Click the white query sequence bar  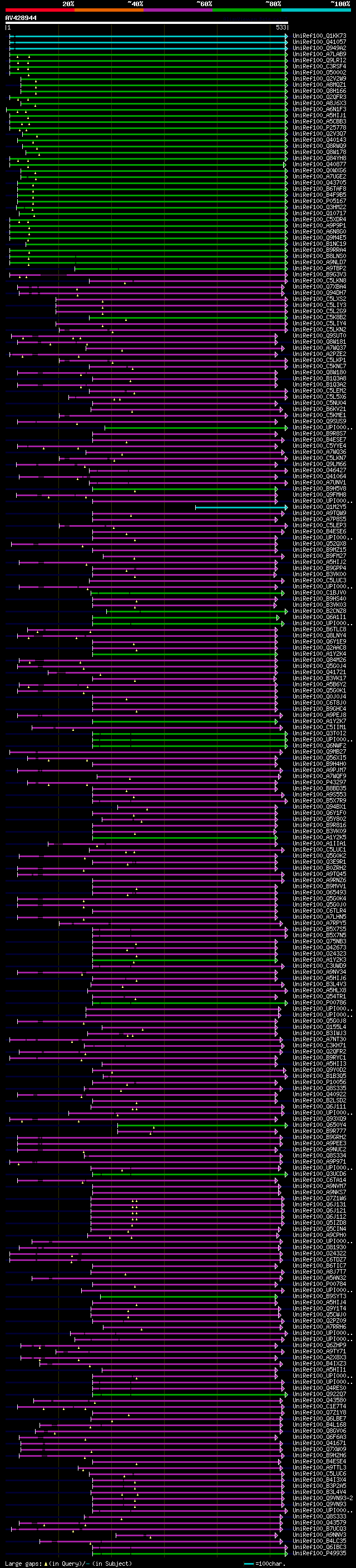[147, 23]
